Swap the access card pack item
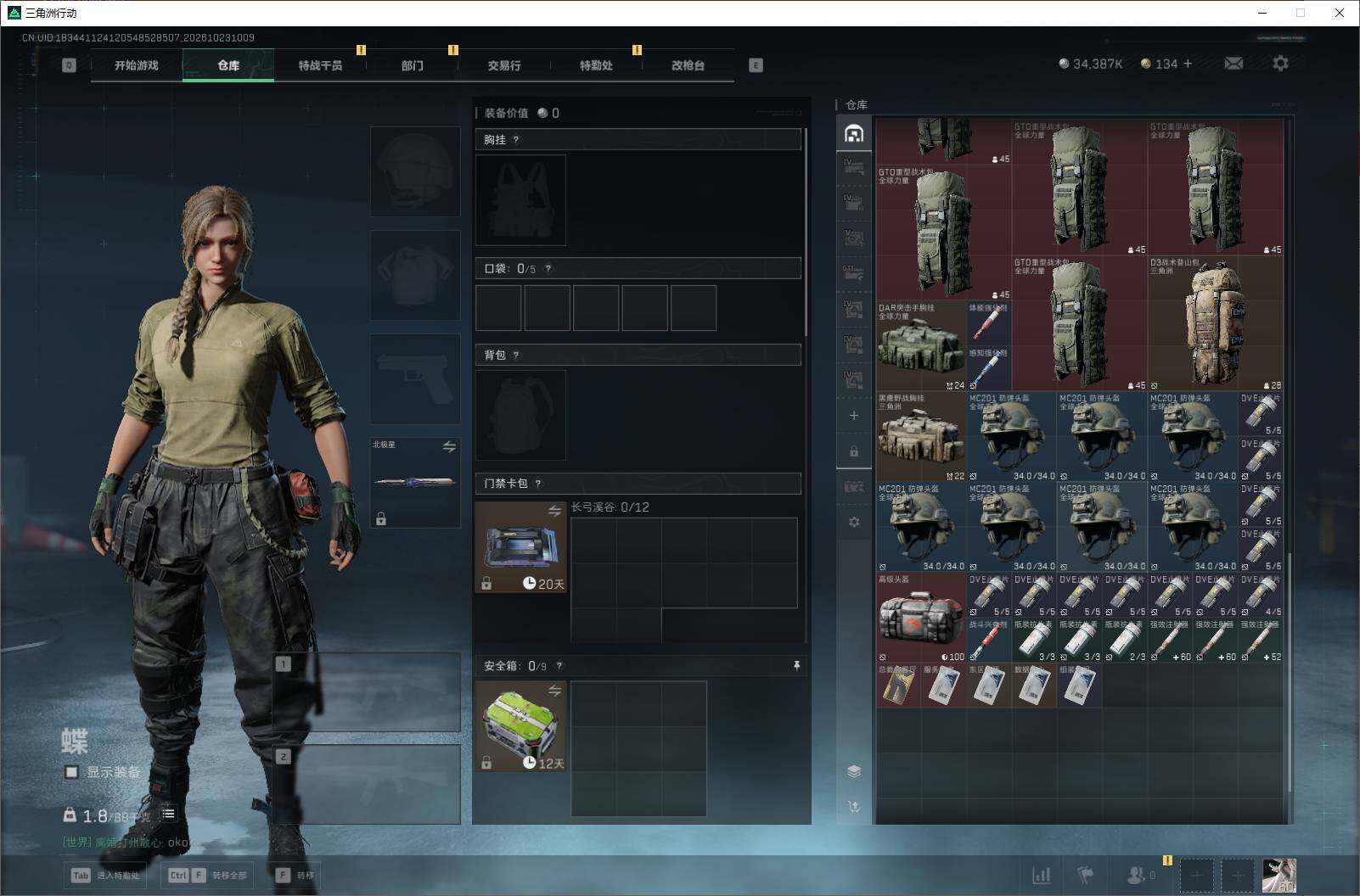The height and width of the screenshot is (896, 1360). click(x=554, y=511)
